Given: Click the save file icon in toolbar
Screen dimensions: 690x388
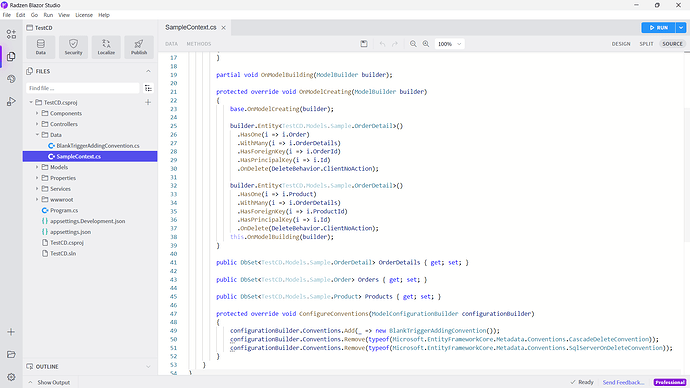Looking at the screenshot, I should coord(364,44).
